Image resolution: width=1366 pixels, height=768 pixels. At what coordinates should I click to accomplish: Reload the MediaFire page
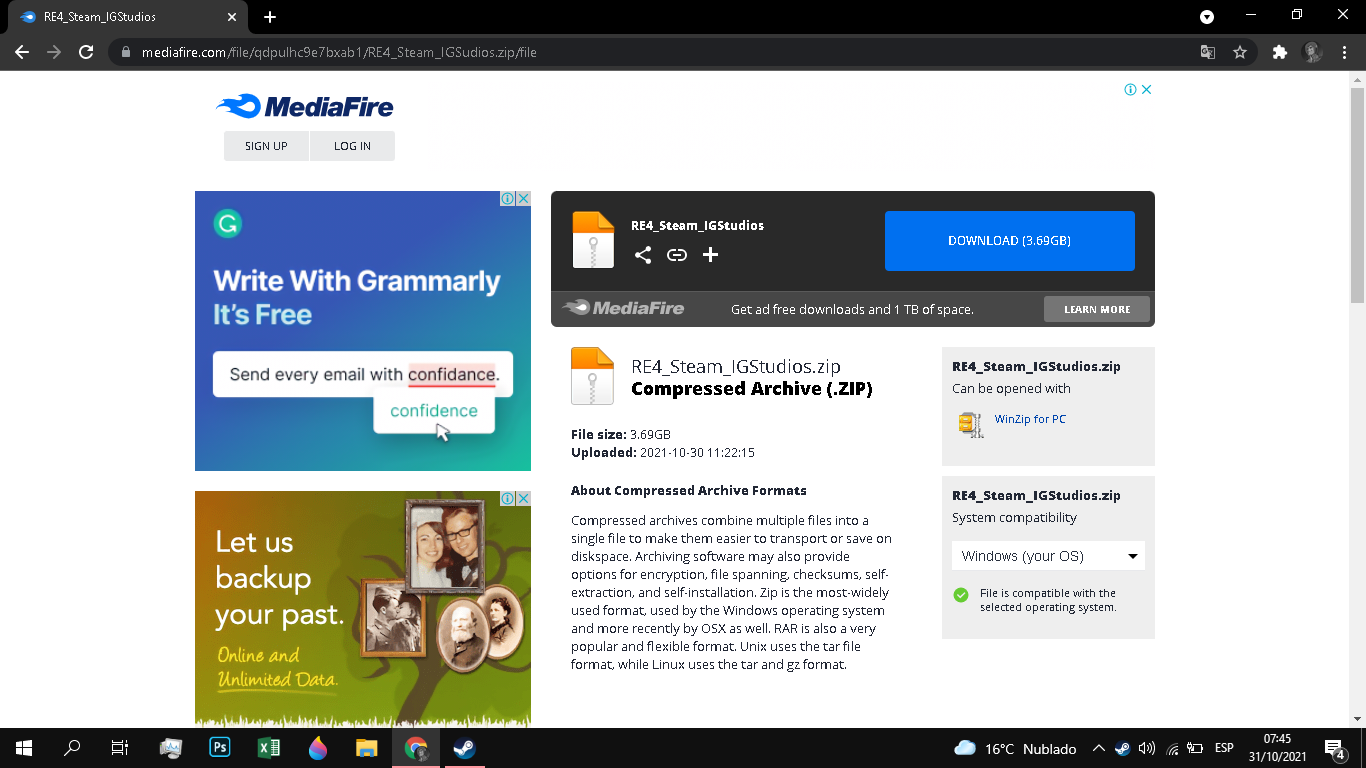[86, 52]
